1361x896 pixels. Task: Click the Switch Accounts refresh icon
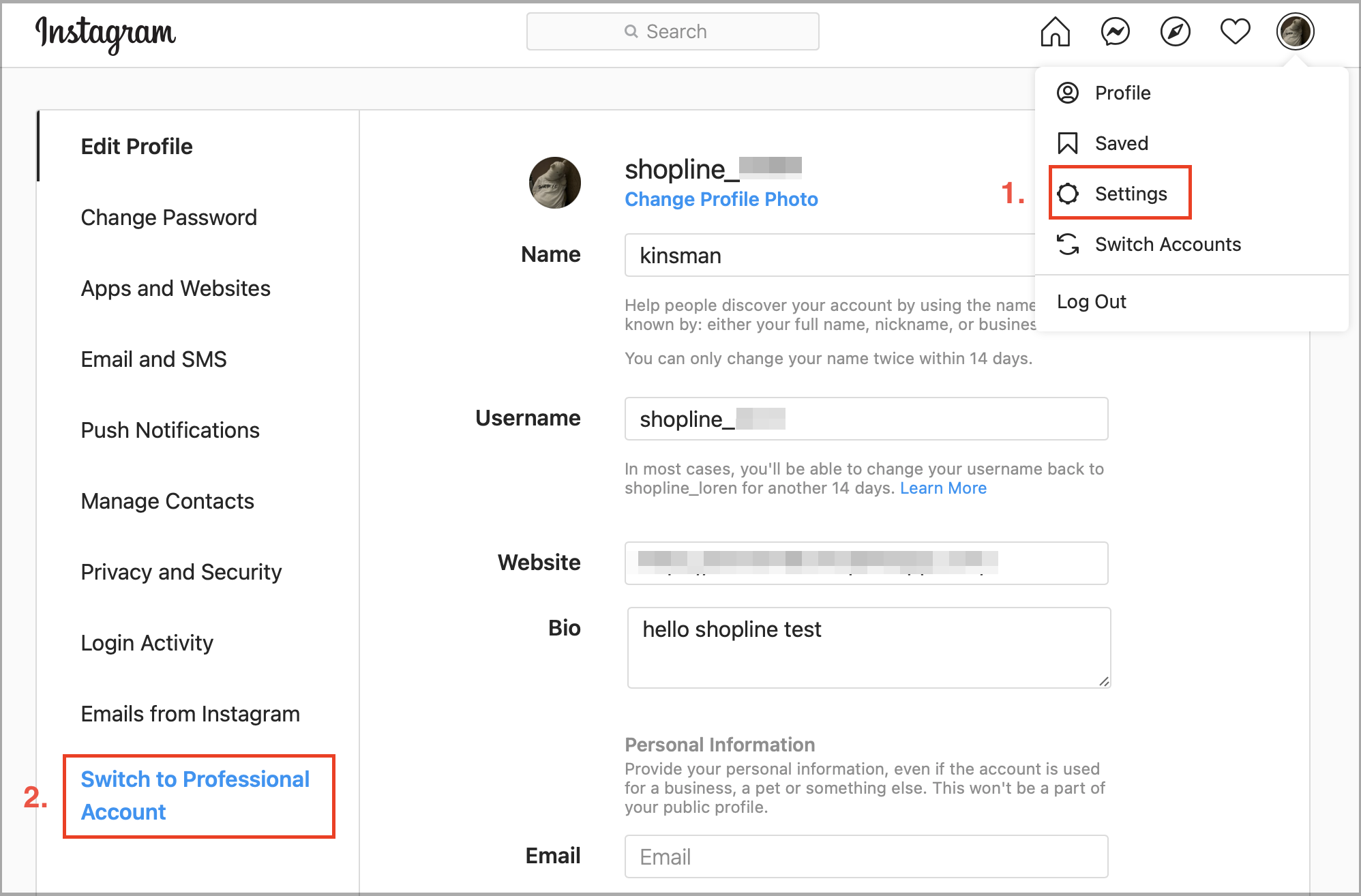1068,244
